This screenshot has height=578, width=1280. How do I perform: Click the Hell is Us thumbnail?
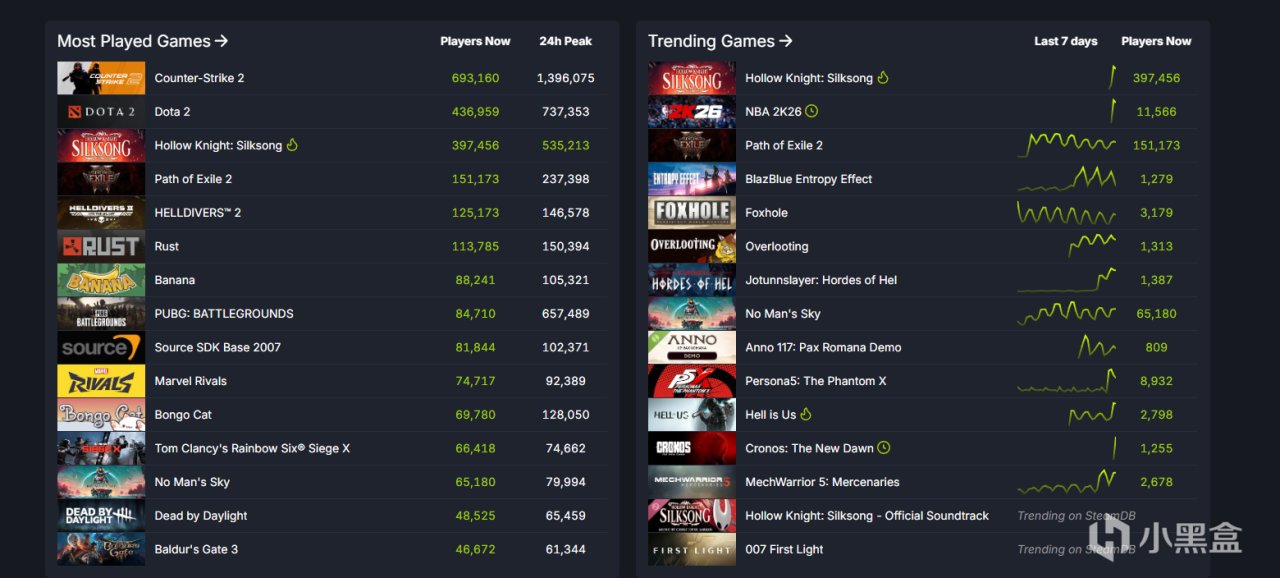coord(692,415)
